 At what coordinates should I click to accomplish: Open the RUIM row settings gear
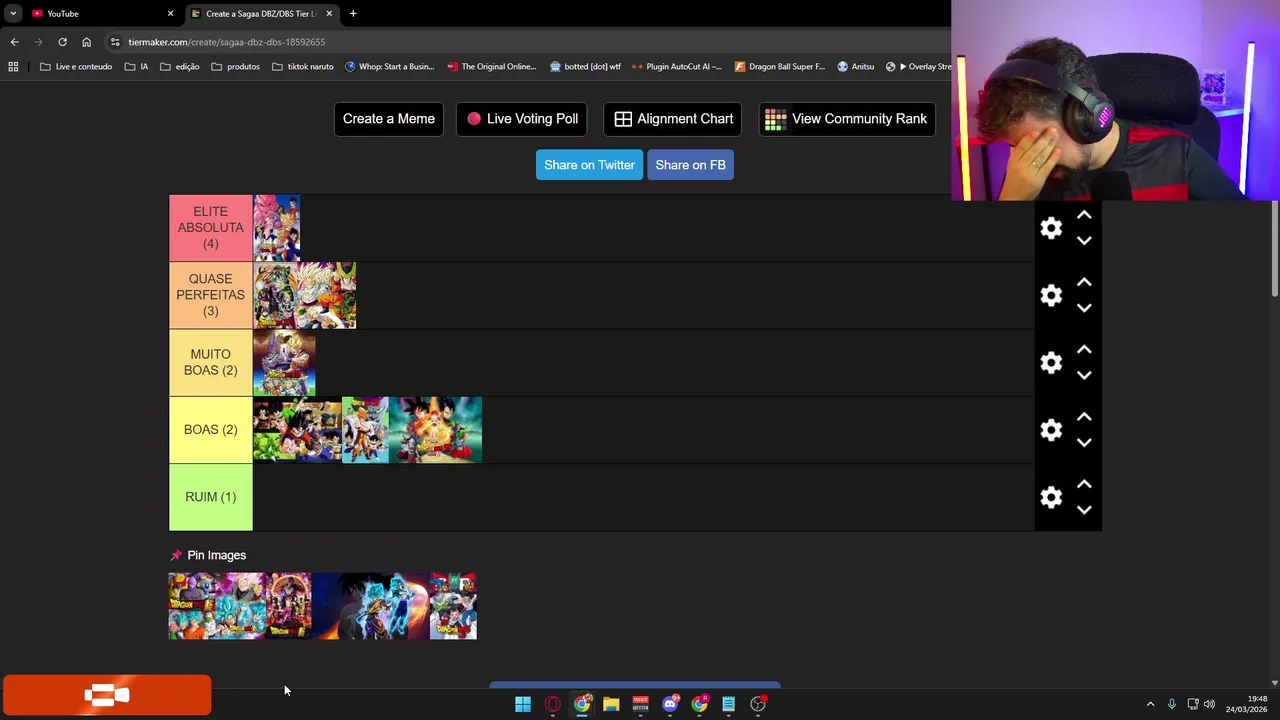pos(1051,497)
